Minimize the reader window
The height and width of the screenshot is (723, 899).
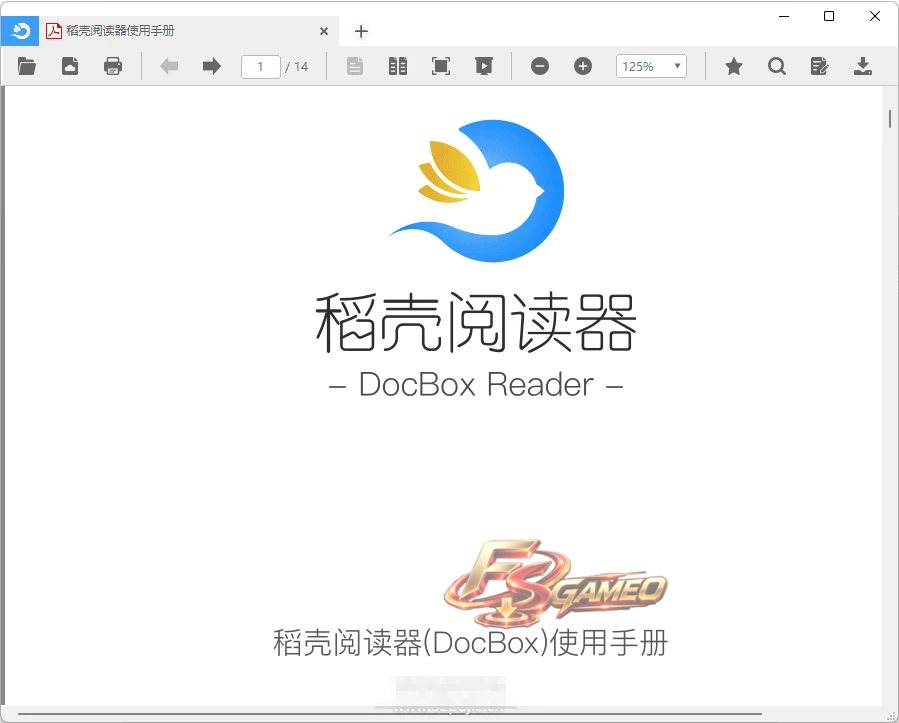[x=784, y=16]
